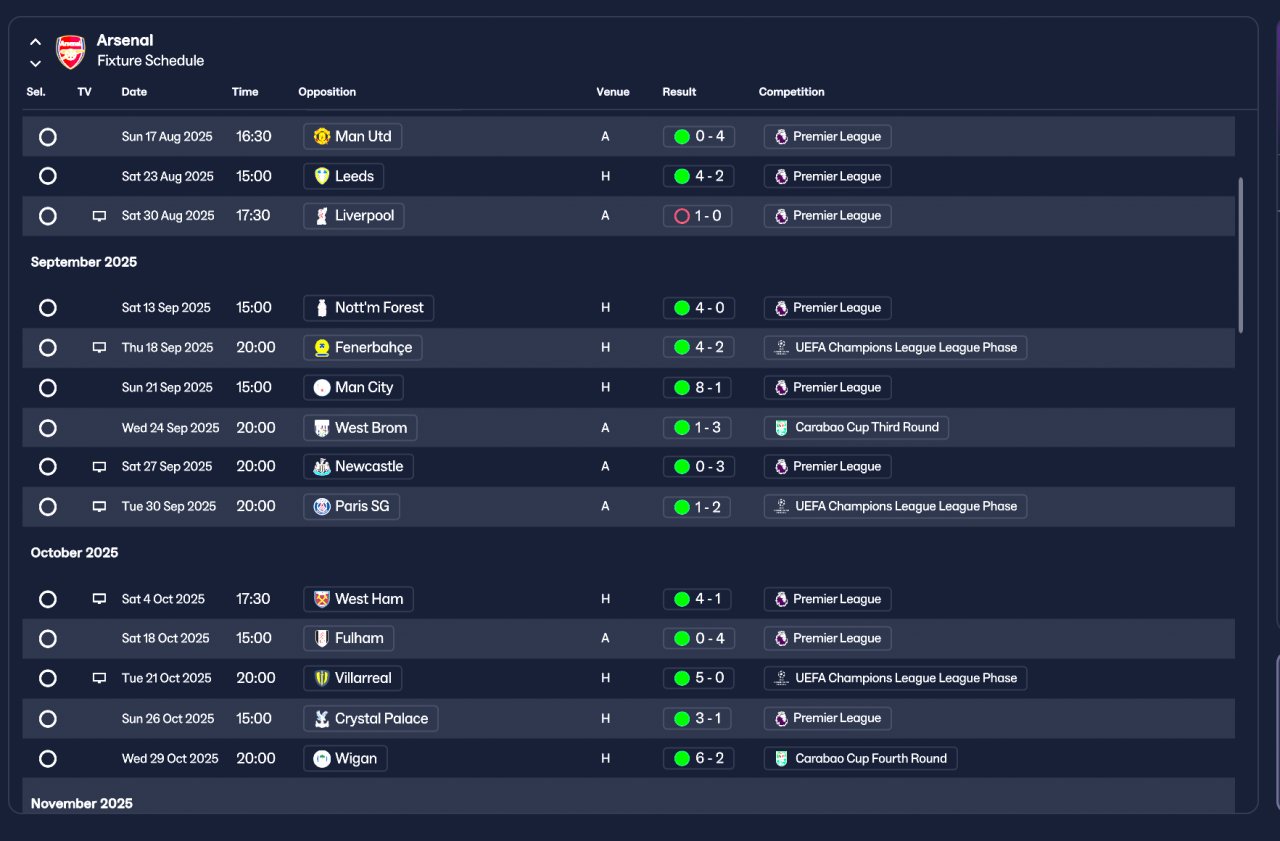
Task: Open the 0 - 4 Man Utd result
Action: pyautogui.click(x=698, y=136)
